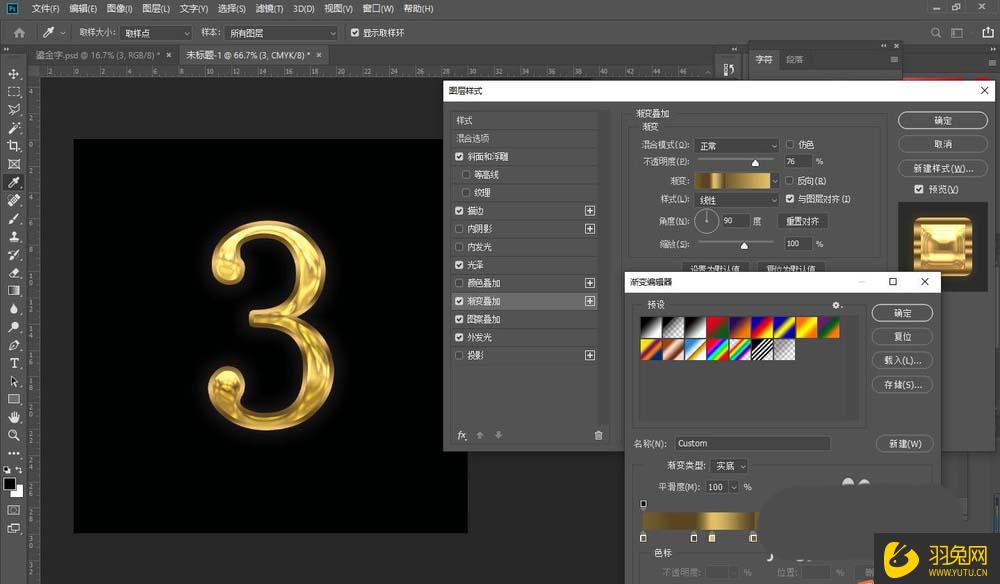Click New (新建) gradient button
Screen dimensions: 1000x584
tap(905, 444)
